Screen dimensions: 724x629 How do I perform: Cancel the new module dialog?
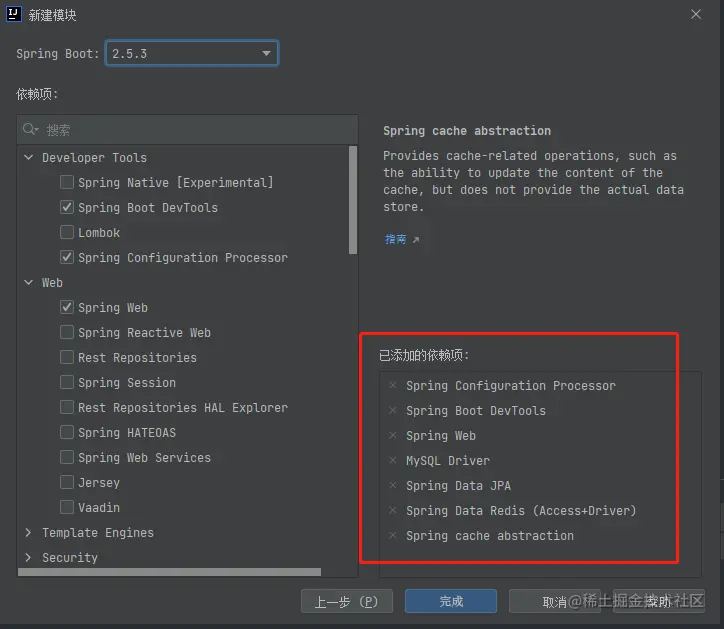555,601
